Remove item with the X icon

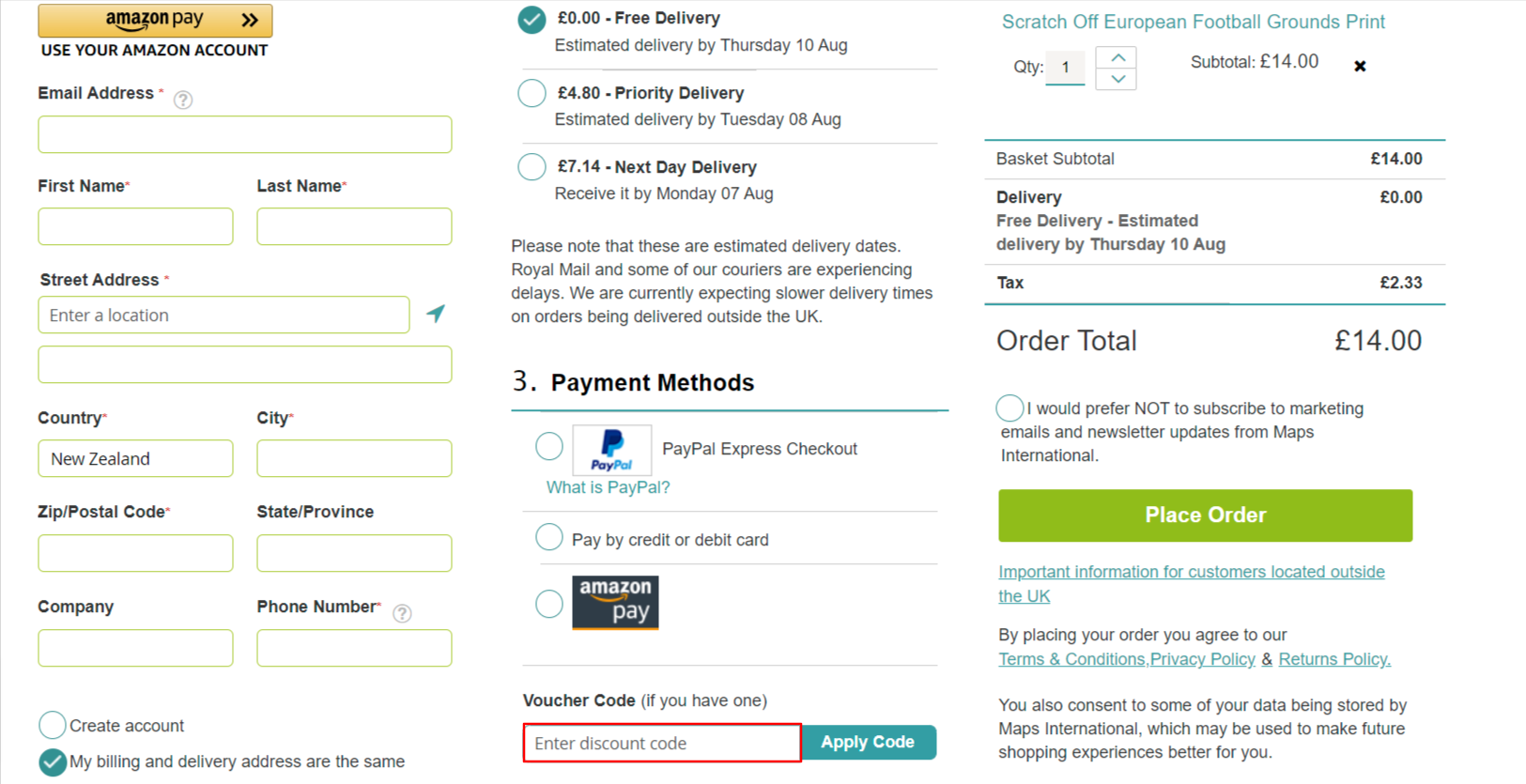tap(1360, 66)
